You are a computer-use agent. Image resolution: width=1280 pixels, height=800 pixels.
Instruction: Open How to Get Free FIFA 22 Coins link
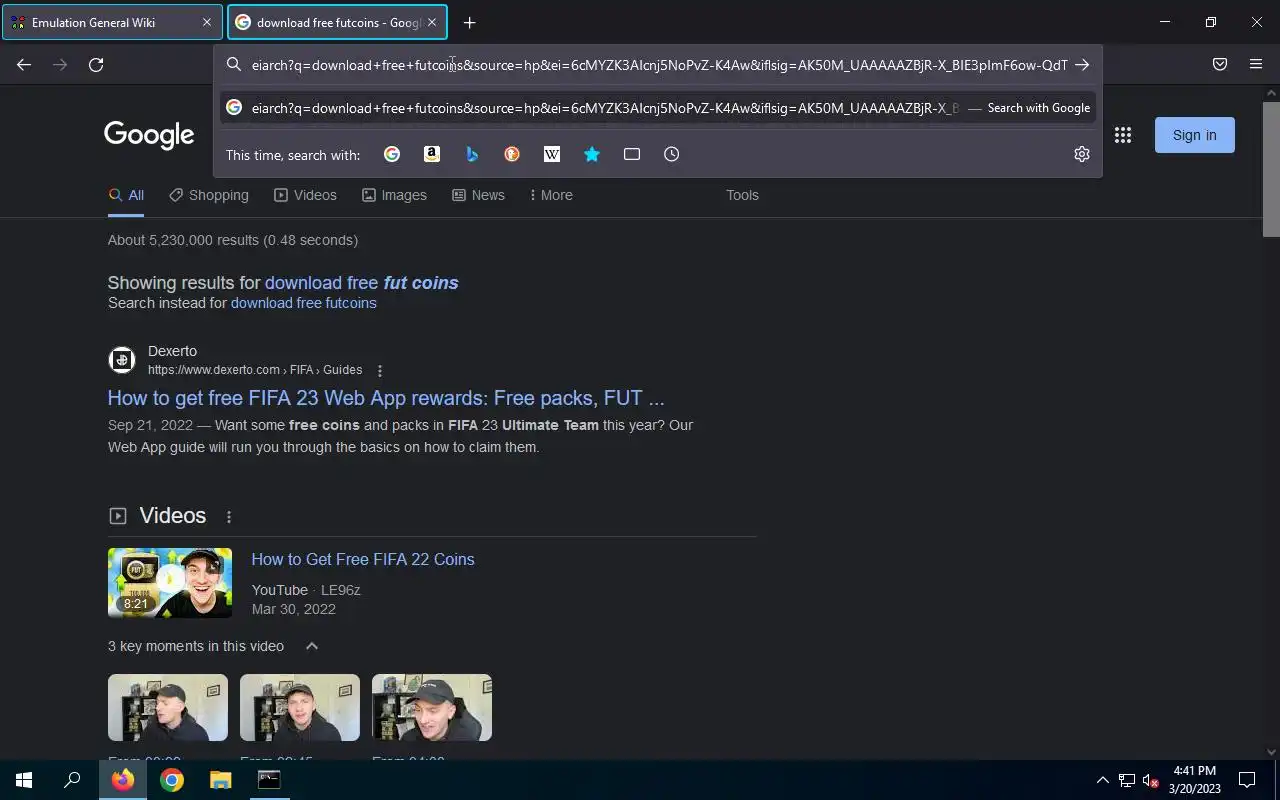tap(363, 559)
